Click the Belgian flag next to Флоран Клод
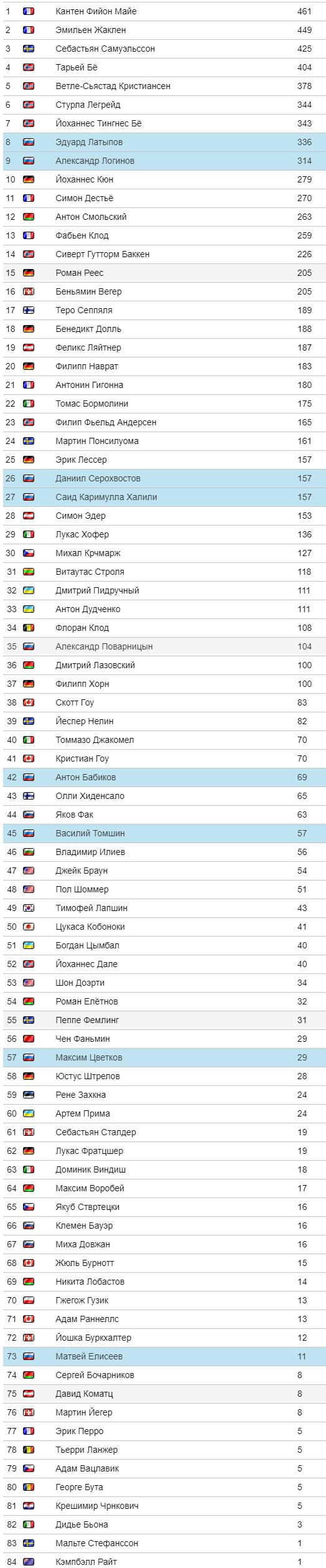Image resolution: width=326 pixels, height=1568 pixels. (29, 628)
